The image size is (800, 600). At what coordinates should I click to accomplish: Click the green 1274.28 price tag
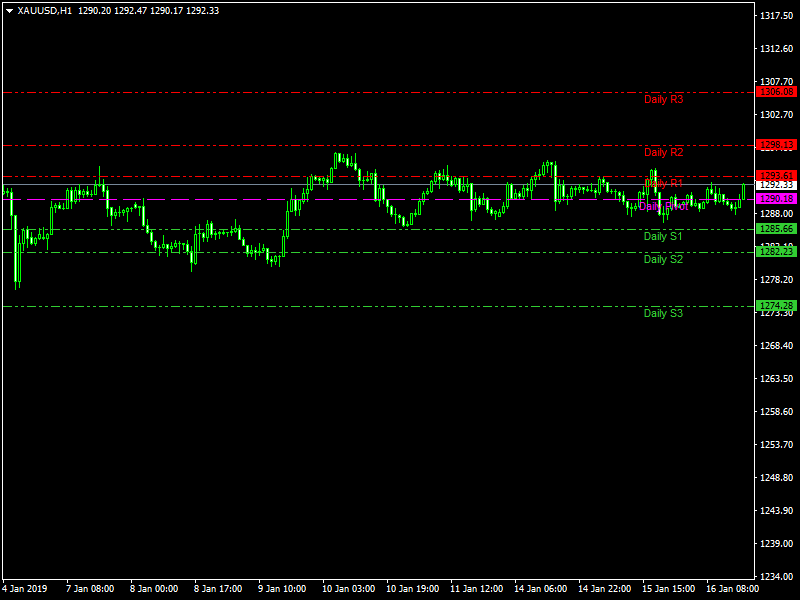point(776,306)
